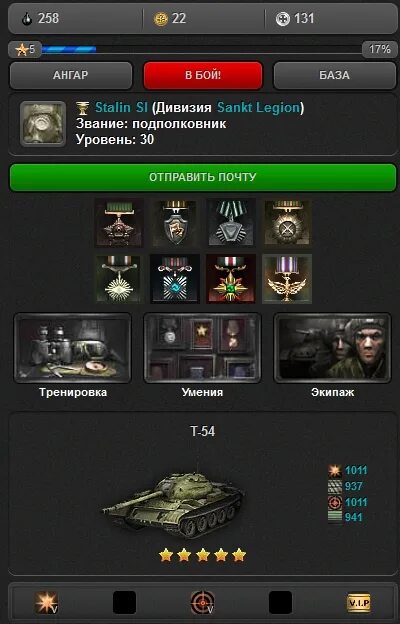Select the shield medal with flag emblem
This screenshot has height=624, width=400.
[x=175, y=223]
